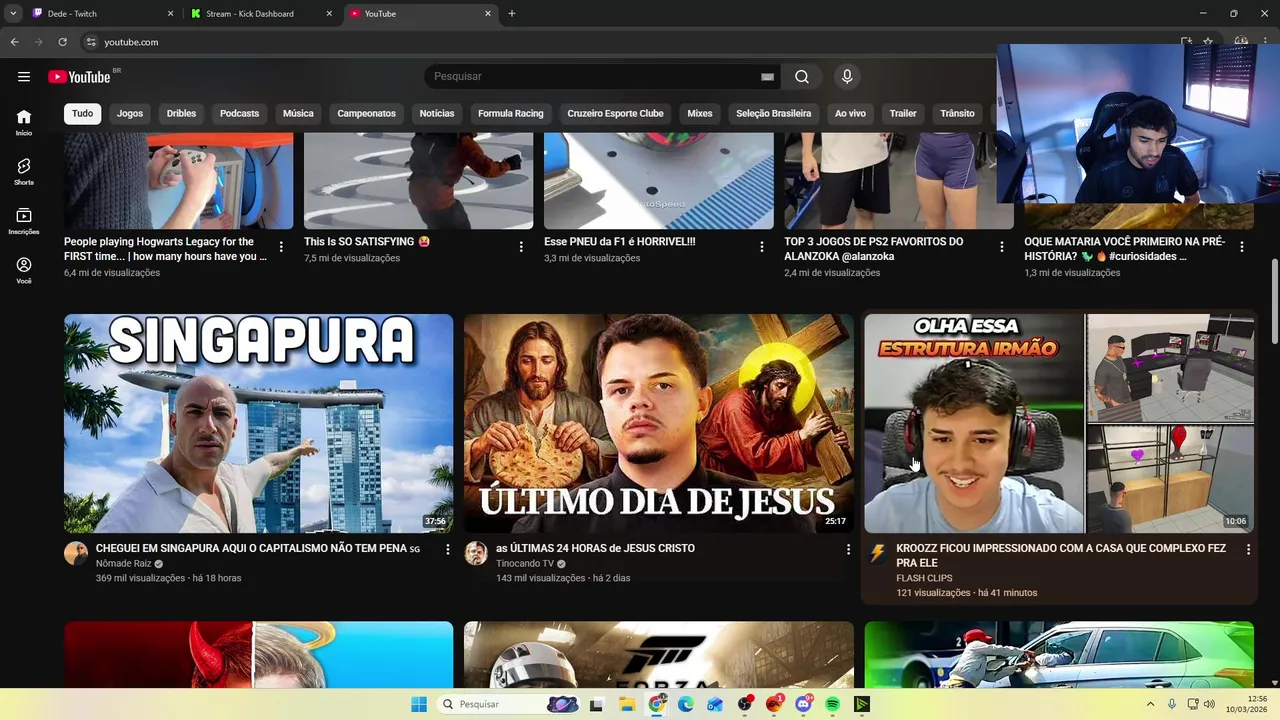Select the Trânsito filter chip
Image resolution: width=1280 pixels, height=720 pixels.
click(957, 113)
